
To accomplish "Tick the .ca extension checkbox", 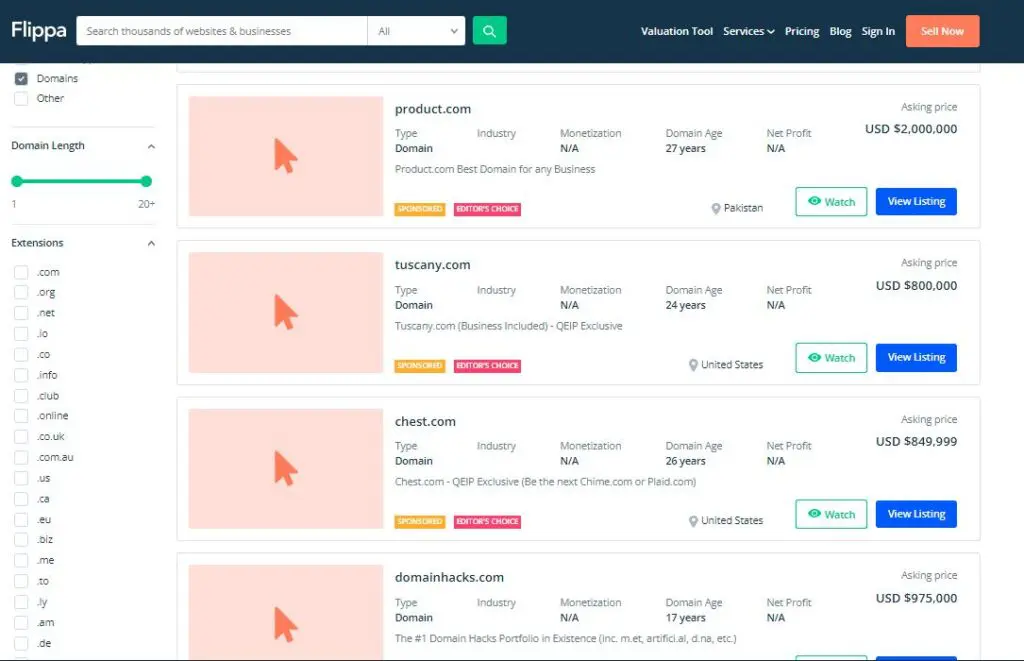I will pos(21,500).
